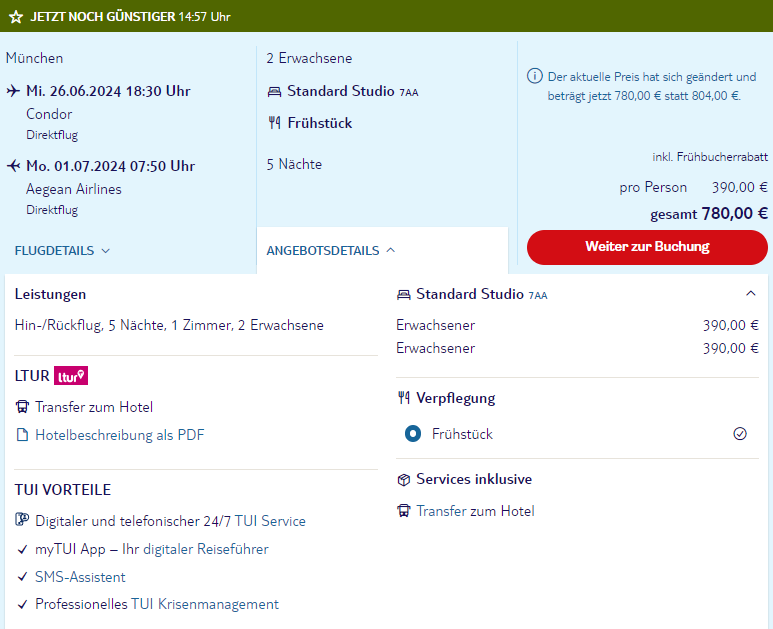Click the bed icon in the Standard Studio details header
Image resolution: width=773 pixels, height=629 pixels.
404,294
